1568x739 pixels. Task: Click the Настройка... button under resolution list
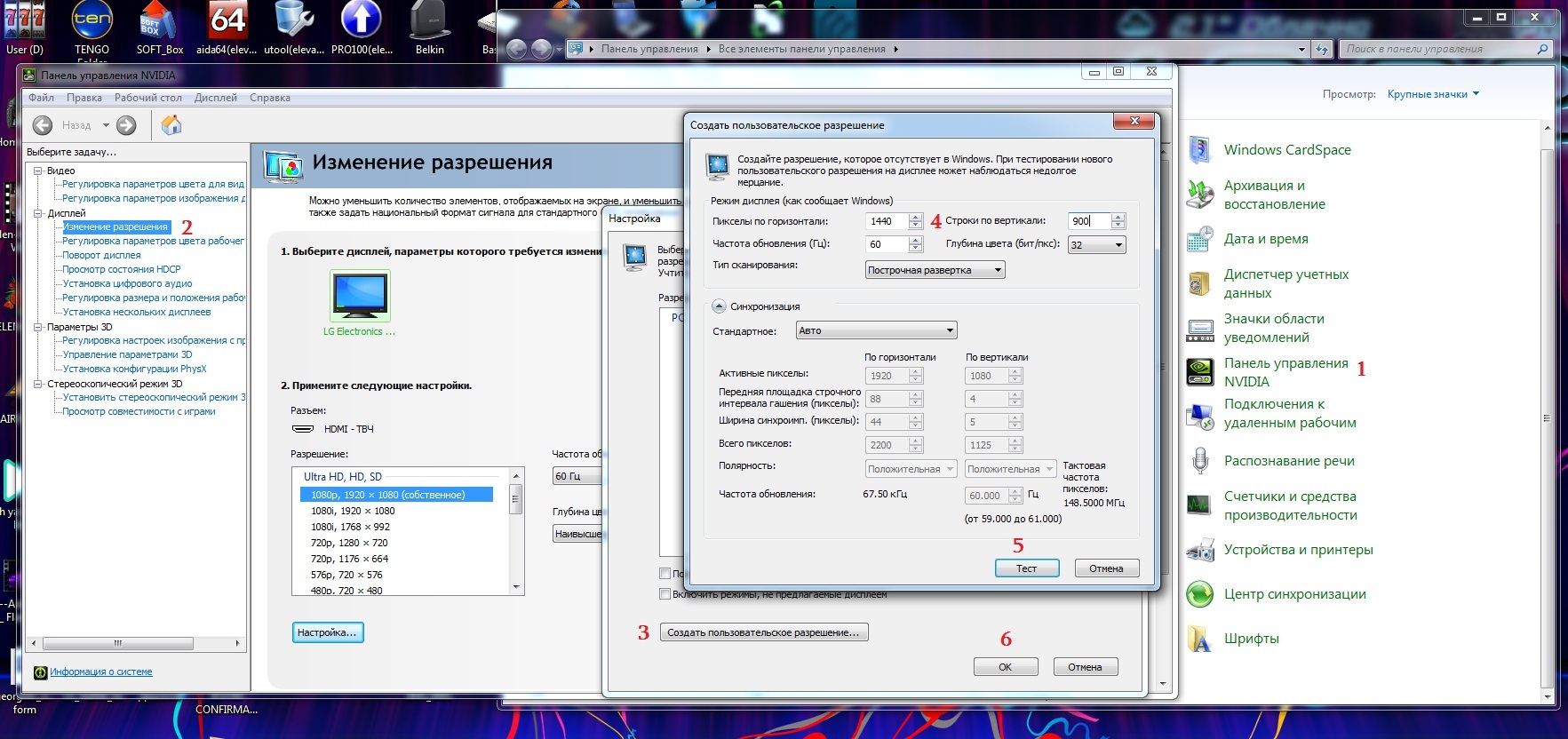328,632
